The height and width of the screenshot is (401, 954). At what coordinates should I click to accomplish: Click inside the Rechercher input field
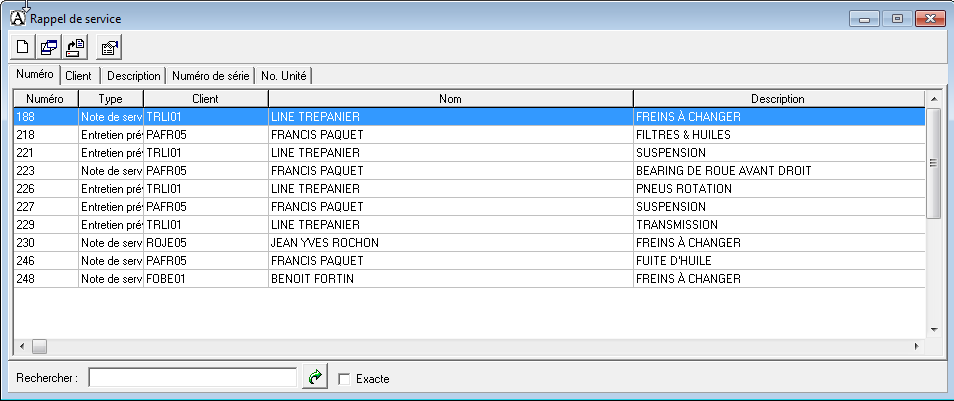point(192,377)
